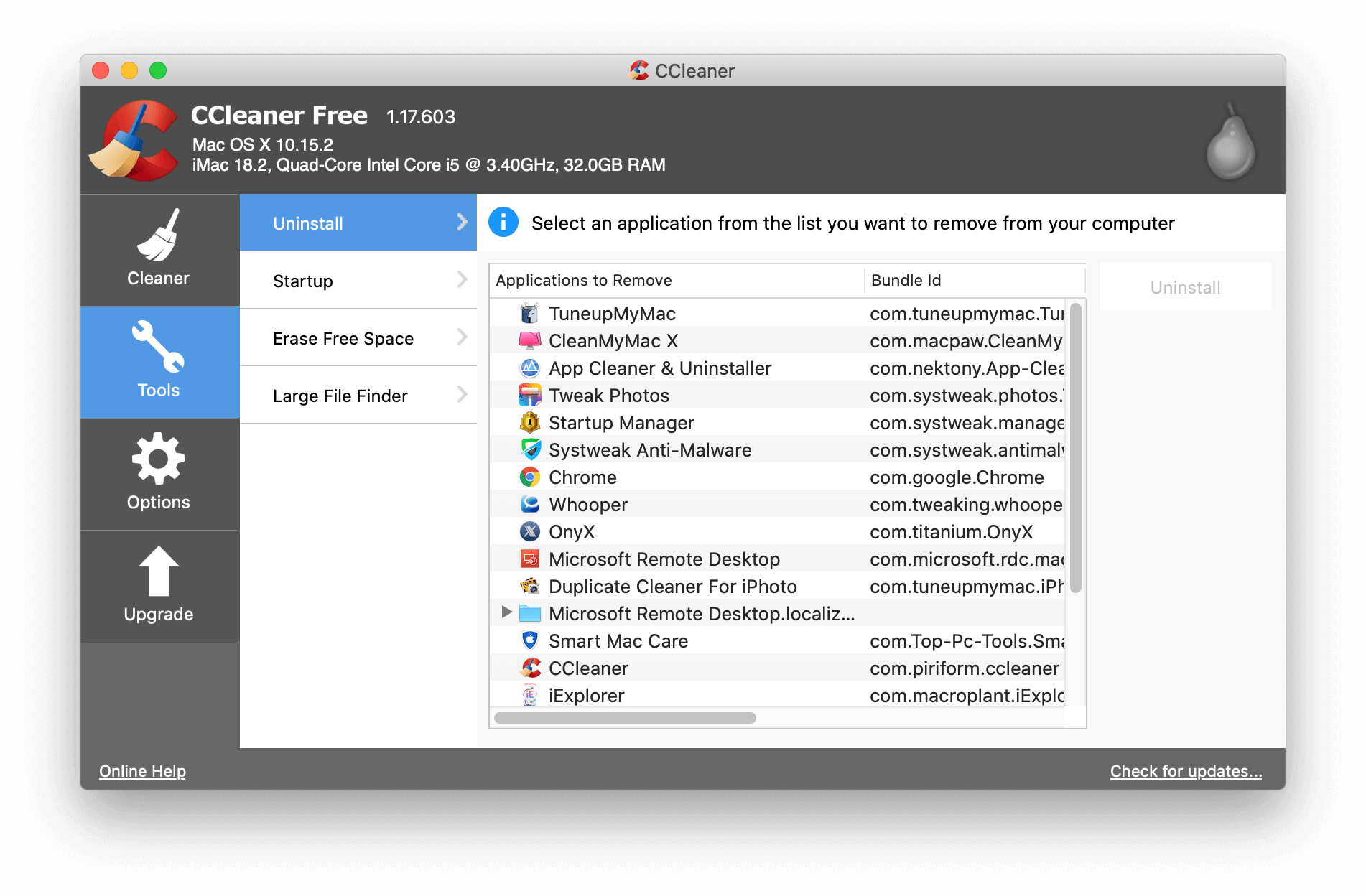Click Check for updates link

coord(1186,771)
